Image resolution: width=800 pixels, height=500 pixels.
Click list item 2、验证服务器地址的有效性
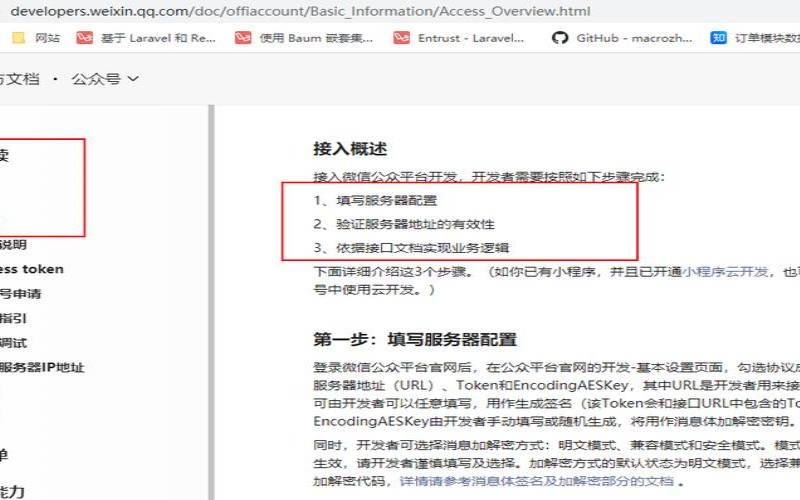[404, 224]
